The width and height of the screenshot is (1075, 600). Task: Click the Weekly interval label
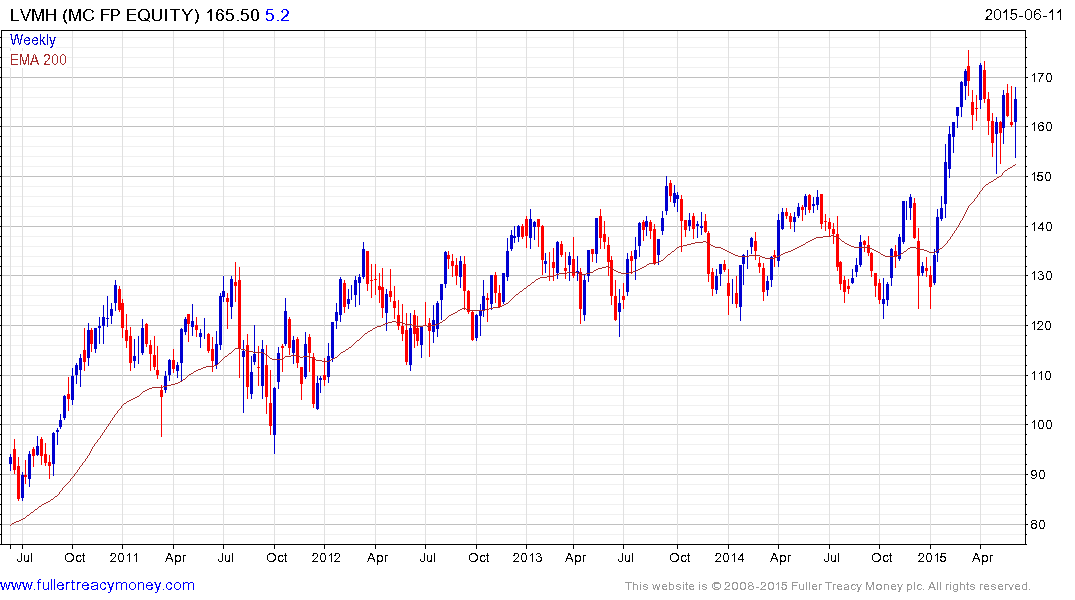click(x=32, y=40)
